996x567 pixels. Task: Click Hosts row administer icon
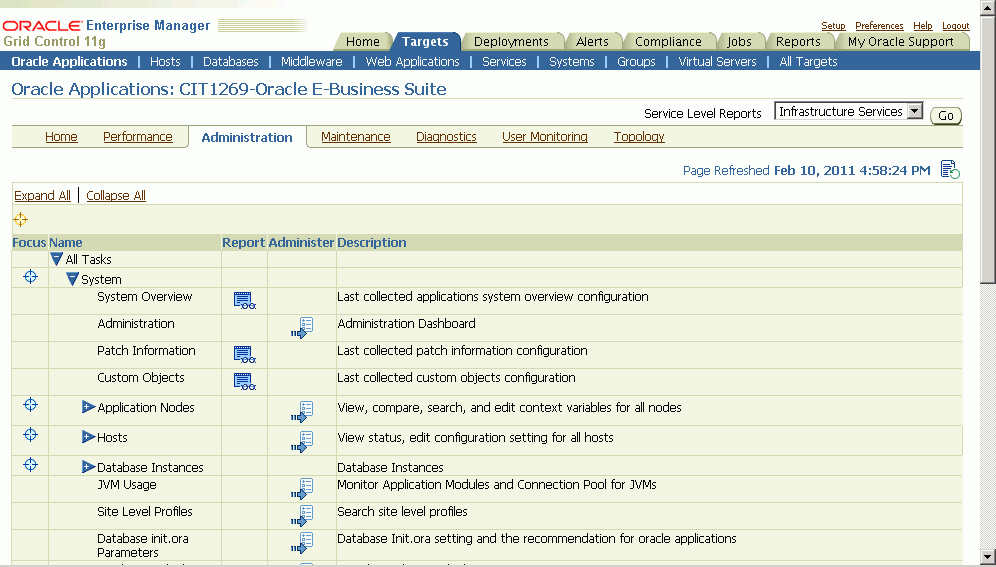pyautogui.click(x=302, y=441)
